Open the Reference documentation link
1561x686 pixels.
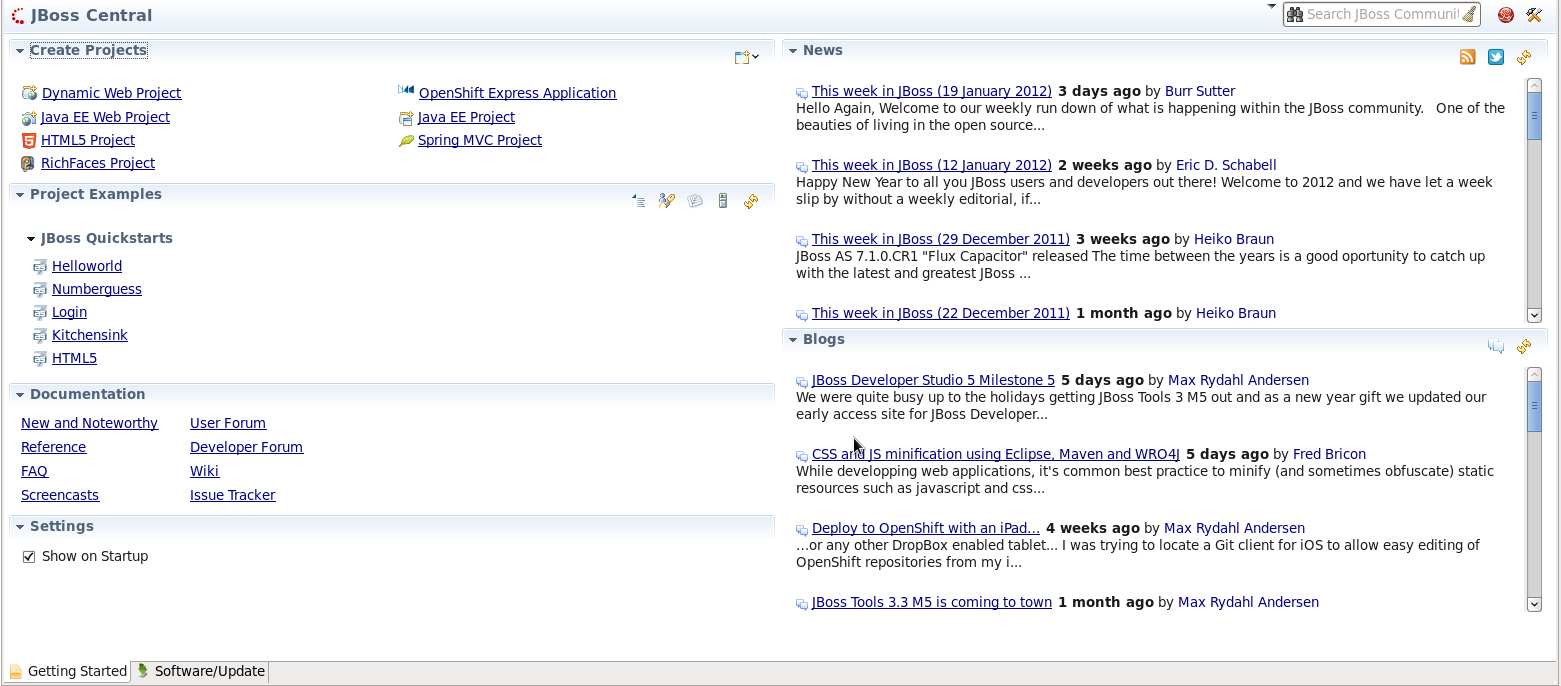tap(53, 447)
